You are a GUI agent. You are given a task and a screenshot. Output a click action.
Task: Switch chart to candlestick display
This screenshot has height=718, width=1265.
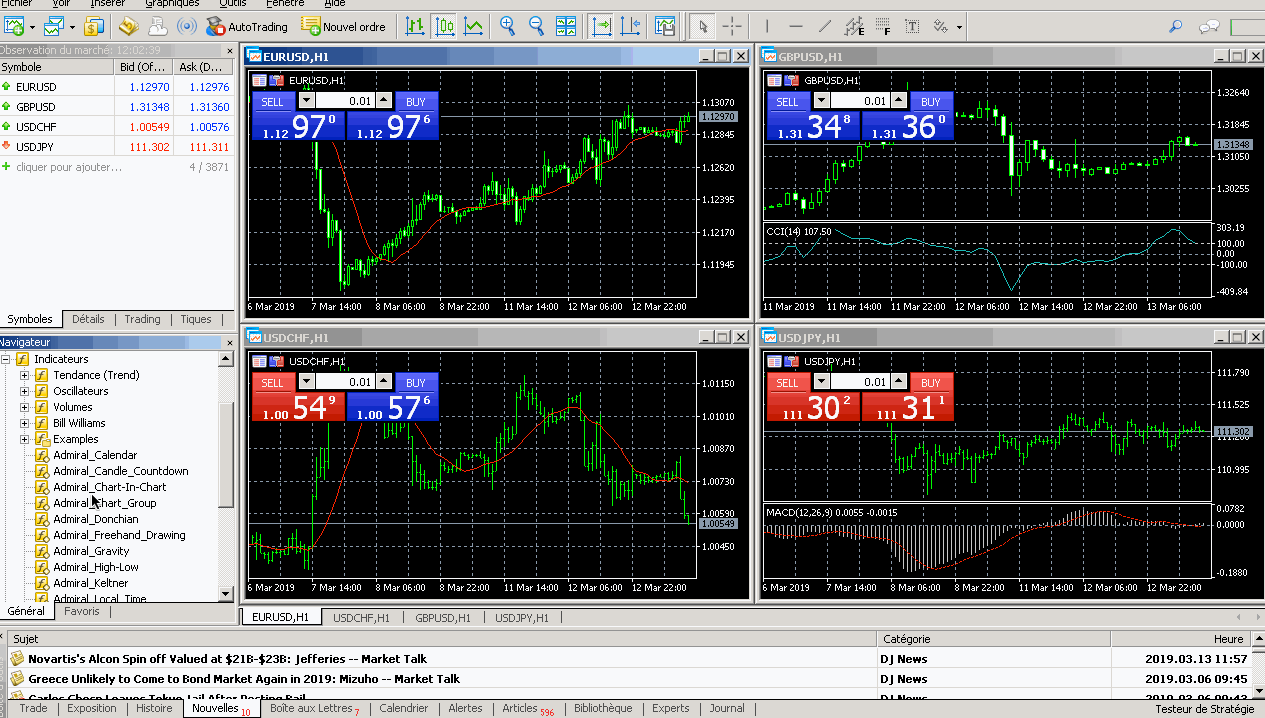[445, 27]
